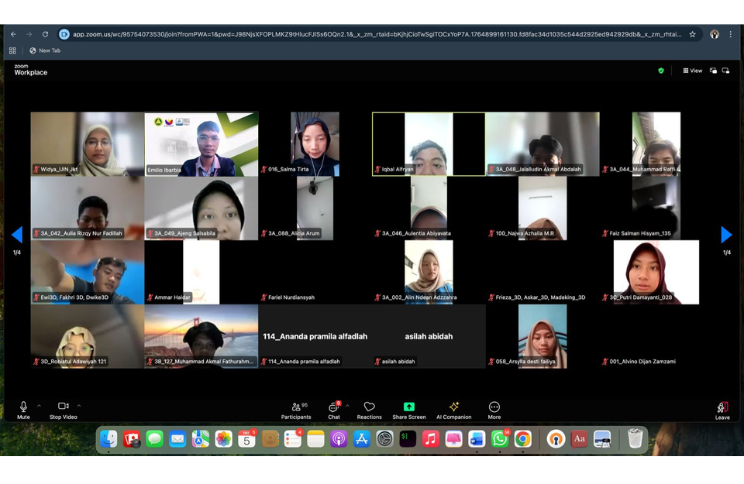
Task: Expand video options arrow beside Stop Video
Action: (79, 406)
